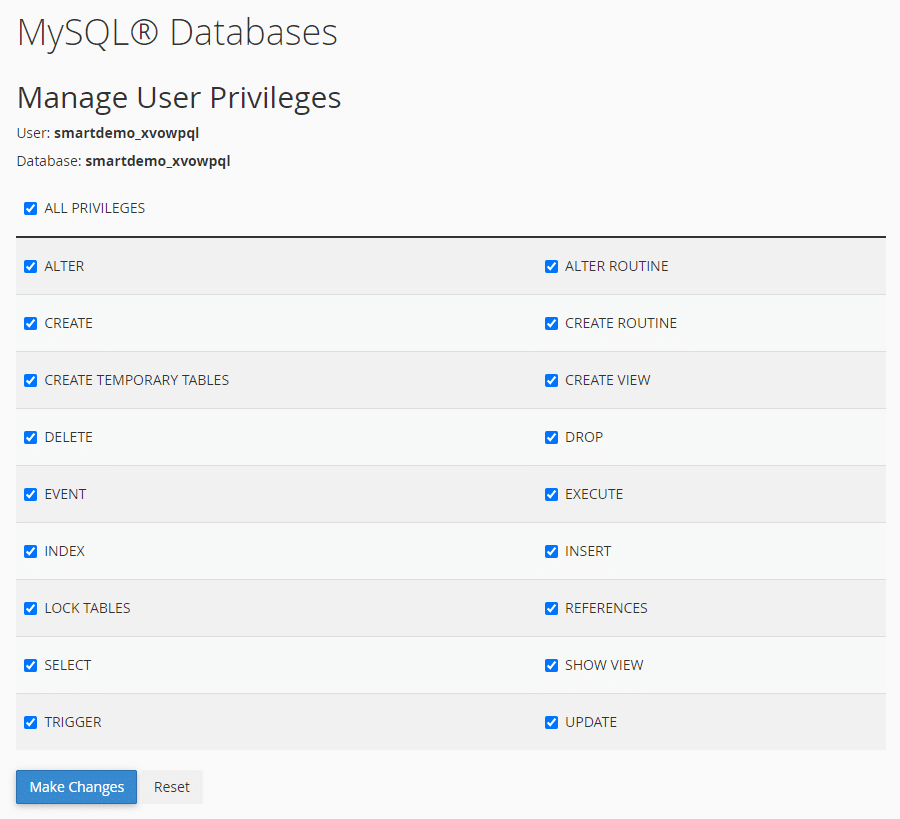Uncheck the SELECT privilege checkbox

click(30, 665)
